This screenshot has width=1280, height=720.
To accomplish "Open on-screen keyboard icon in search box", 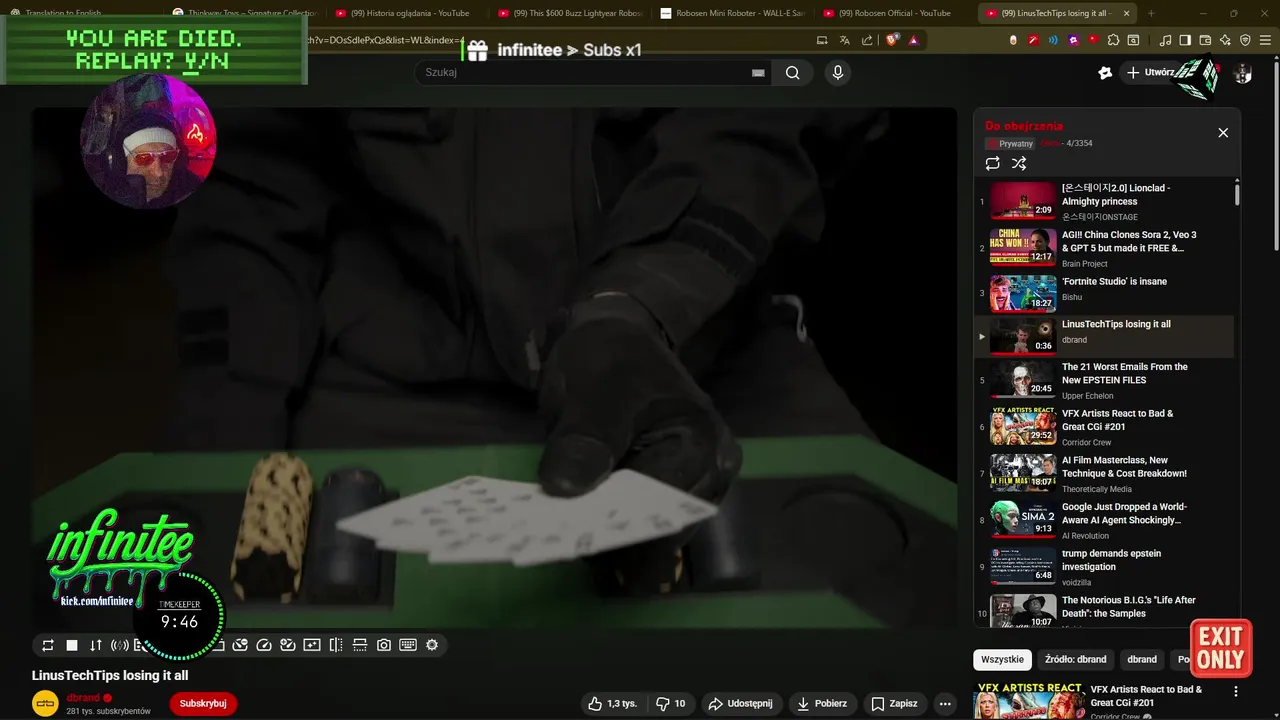I will (x=758, y=72).
